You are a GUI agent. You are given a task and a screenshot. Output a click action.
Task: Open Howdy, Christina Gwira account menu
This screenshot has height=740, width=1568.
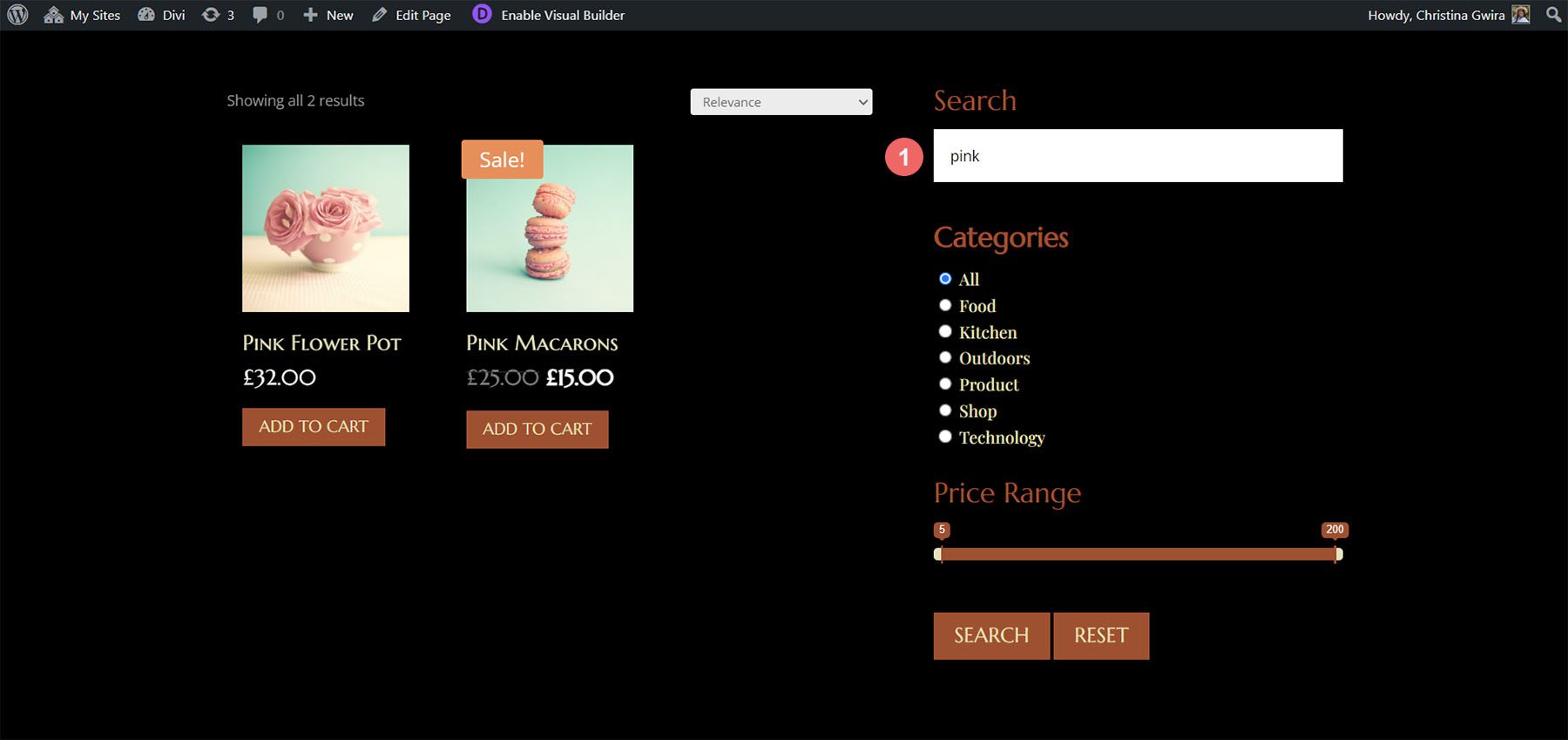(x=1448, y=15)
